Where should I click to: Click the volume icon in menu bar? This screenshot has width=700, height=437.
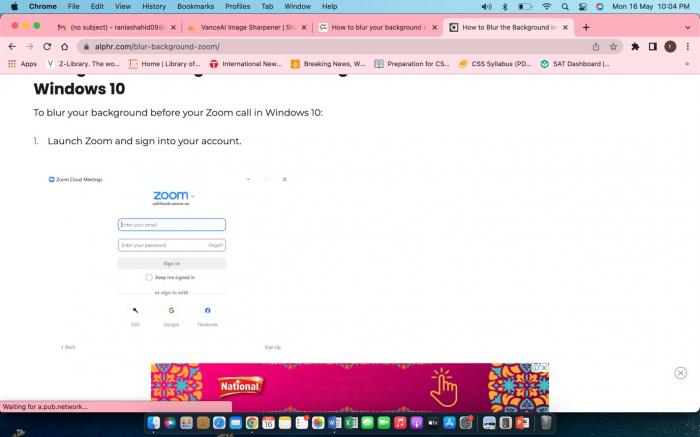click(487, 6)
